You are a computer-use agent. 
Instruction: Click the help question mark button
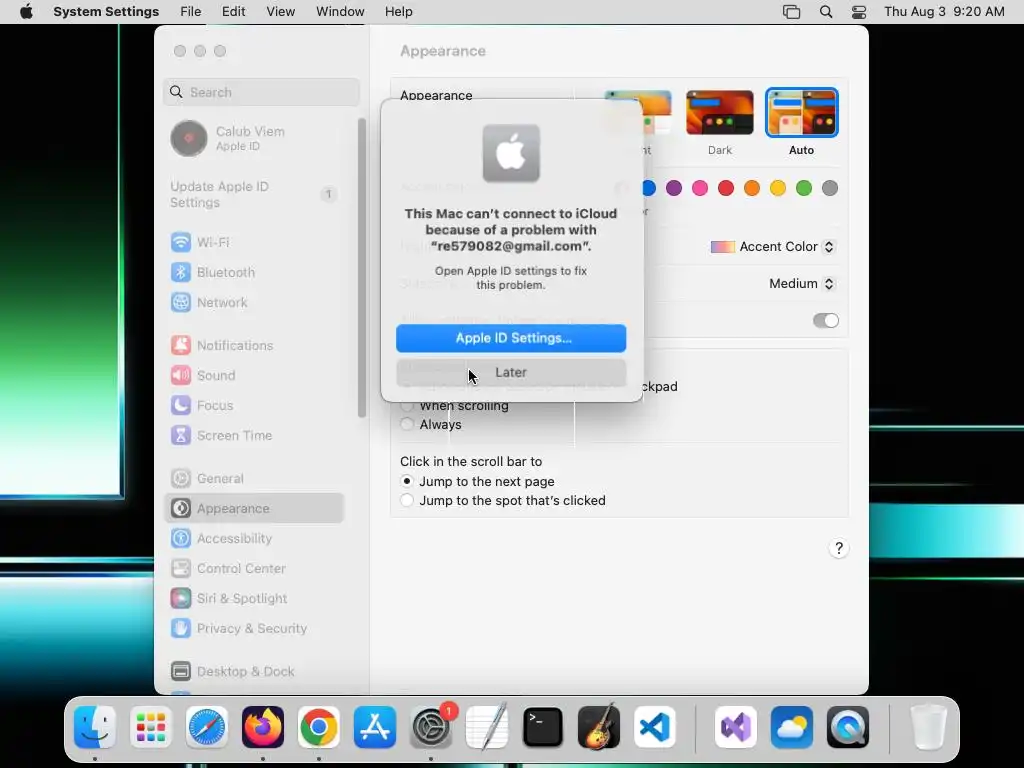pyautogui.click(x=839, y=548)
